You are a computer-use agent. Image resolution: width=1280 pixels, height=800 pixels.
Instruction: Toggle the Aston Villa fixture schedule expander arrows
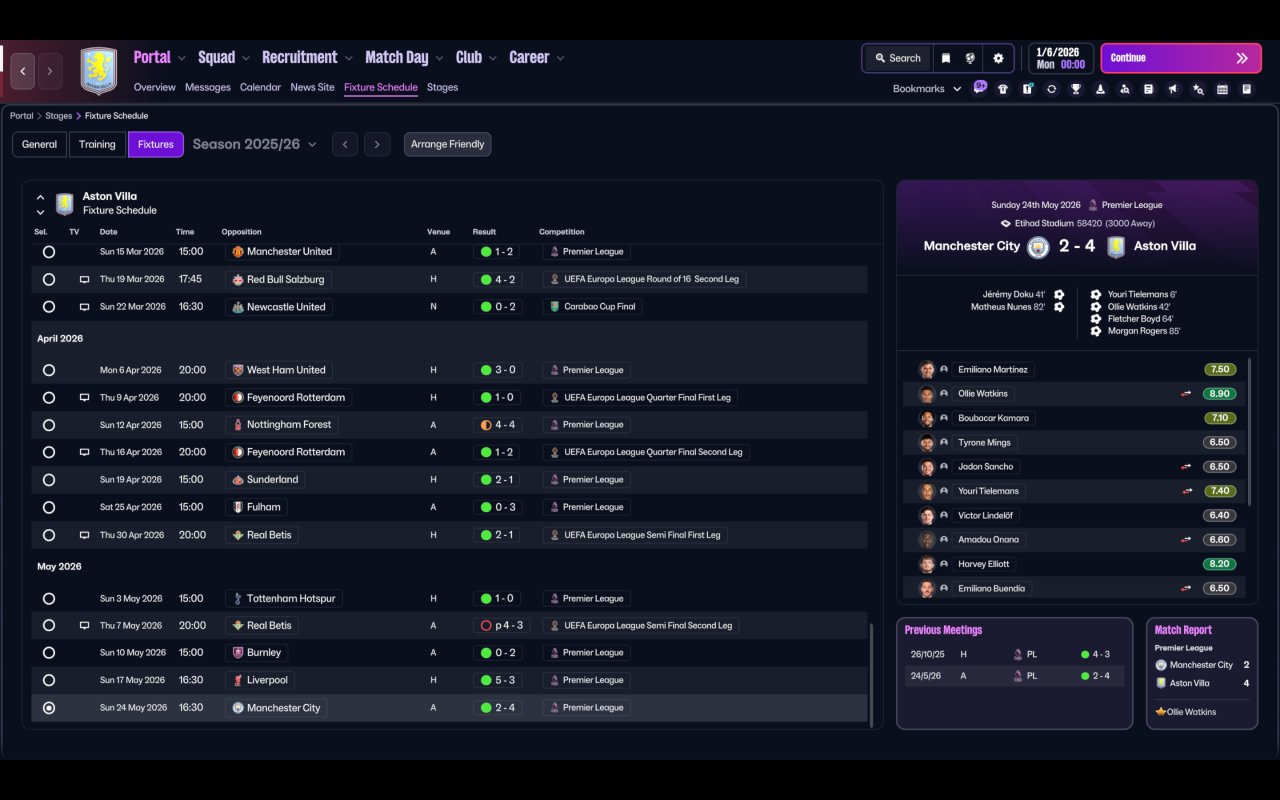pyautogui.click(x=40, y=204)
